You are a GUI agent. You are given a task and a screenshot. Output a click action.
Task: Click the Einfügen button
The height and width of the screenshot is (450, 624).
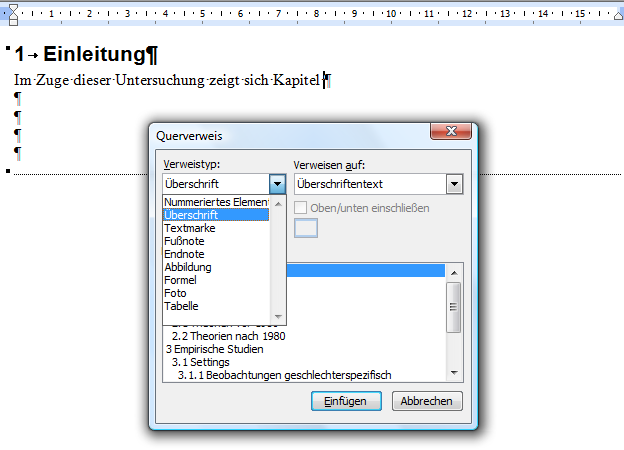[346, 401]
